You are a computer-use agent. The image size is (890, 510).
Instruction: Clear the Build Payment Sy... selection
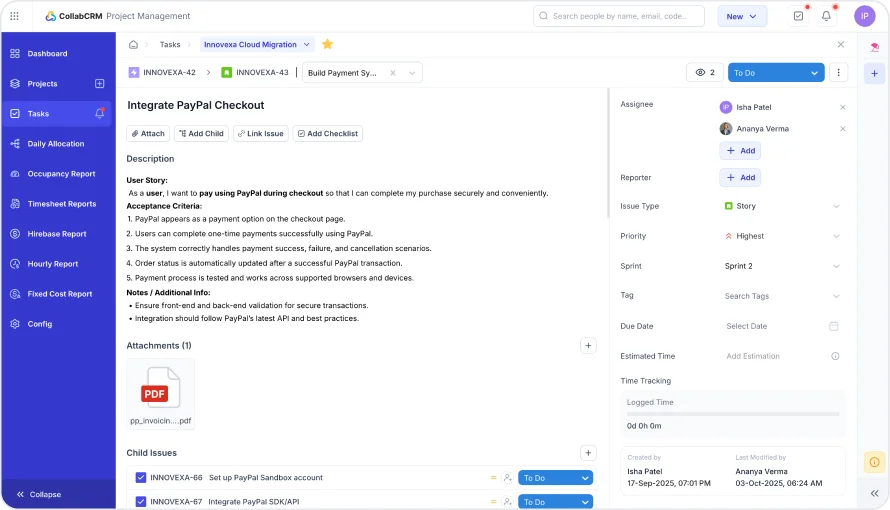click(x=392, y=73)
